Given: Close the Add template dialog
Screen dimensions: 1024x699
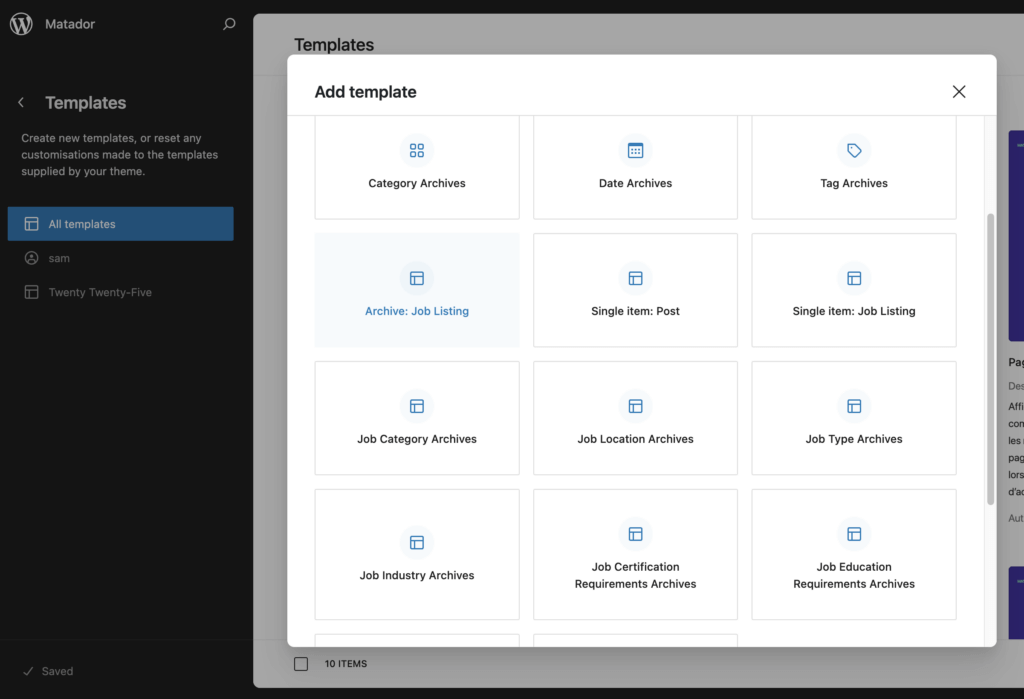Looking at the screenshot, I should 959,92.
